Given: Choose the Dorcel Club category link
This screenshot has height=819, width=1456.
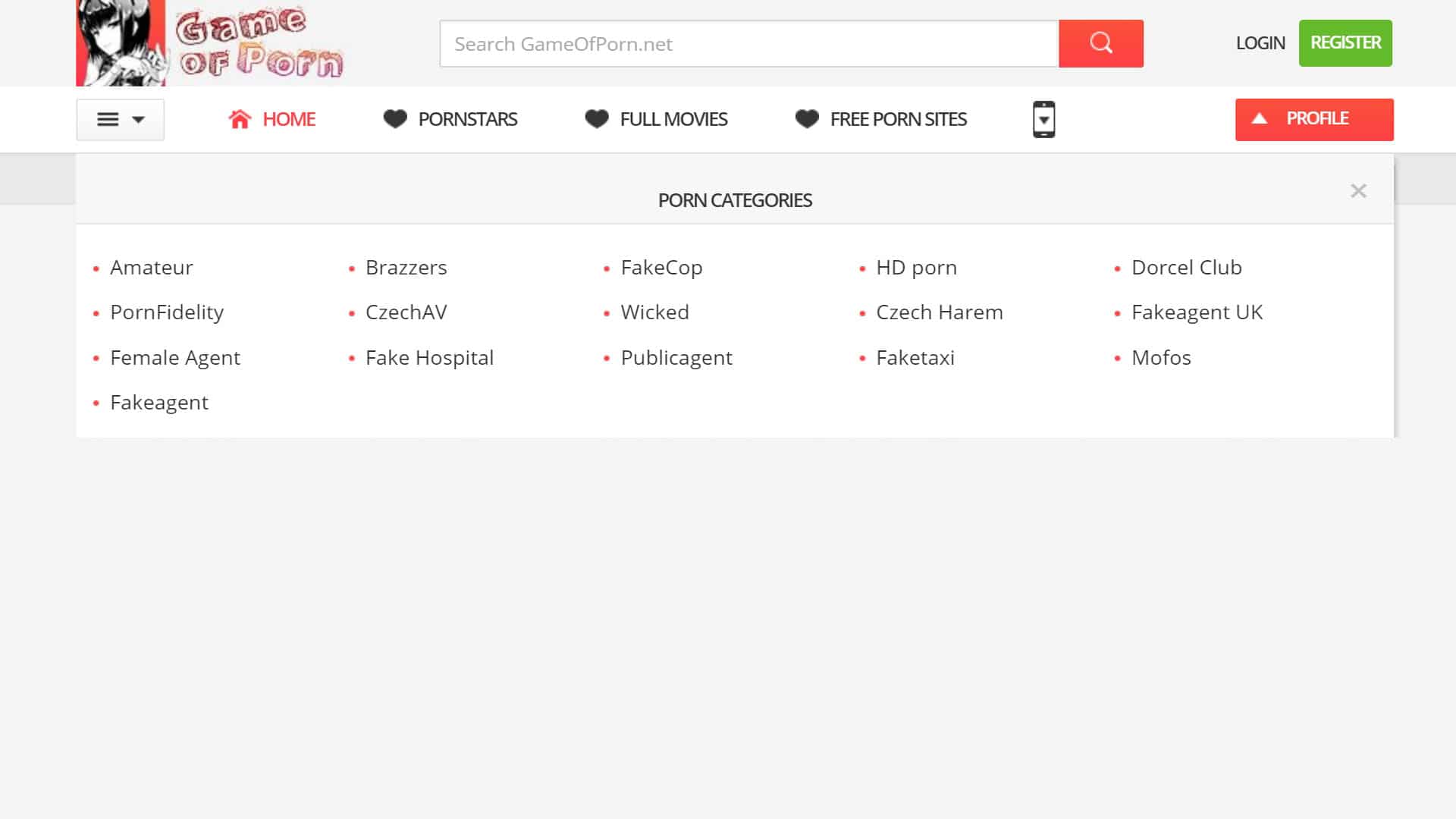Looking at the screenshot, I should [x=1186, y=268].
